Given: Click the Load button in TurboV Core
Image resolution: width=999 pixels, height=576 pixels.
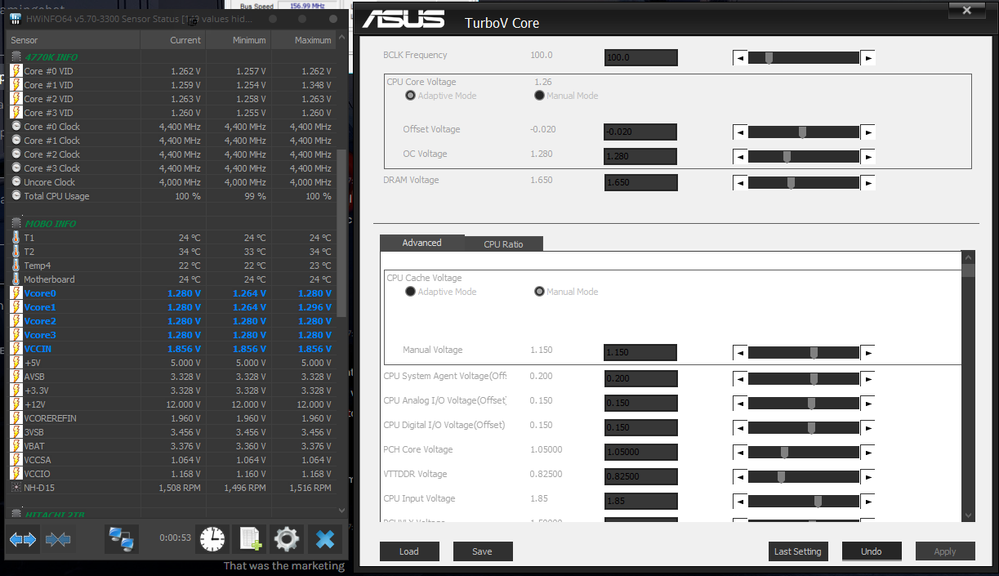Looking at the screenshot, I should pyautogui.click(x=409, y=551).
